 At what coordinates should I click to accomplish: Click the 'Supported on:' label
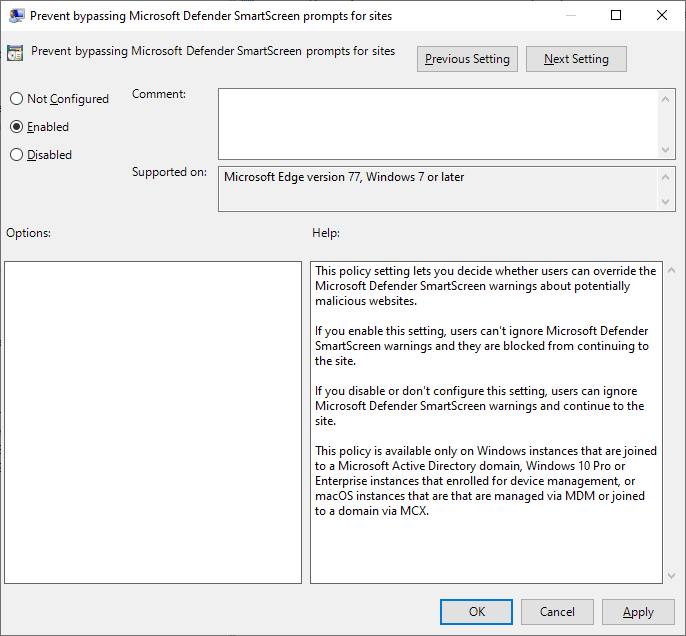[169, 172]
